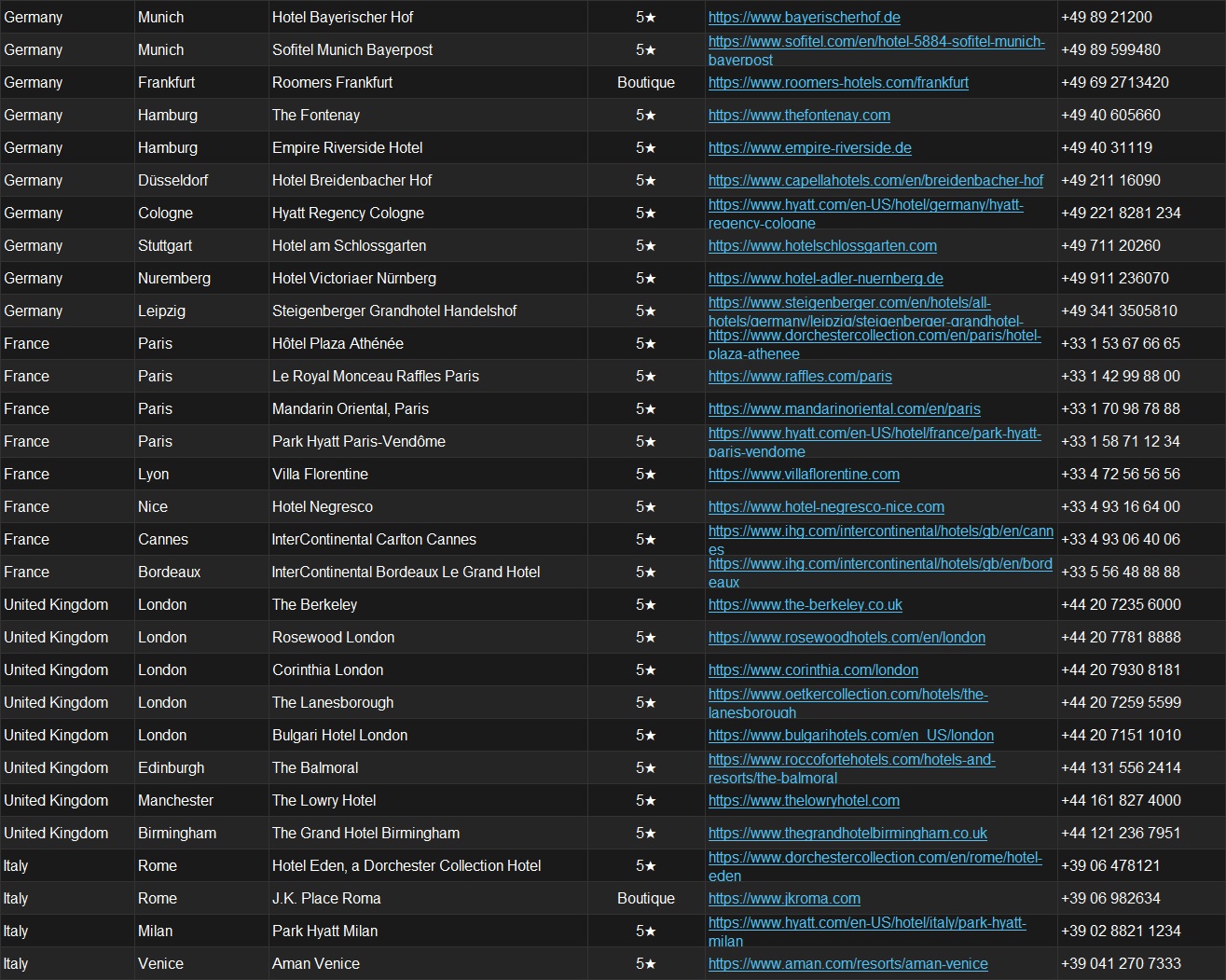Image resolution: width=1226 pixels, height=980 pixels.
Task: Visit the villaflorentine.com link
Action: (804, 474)
